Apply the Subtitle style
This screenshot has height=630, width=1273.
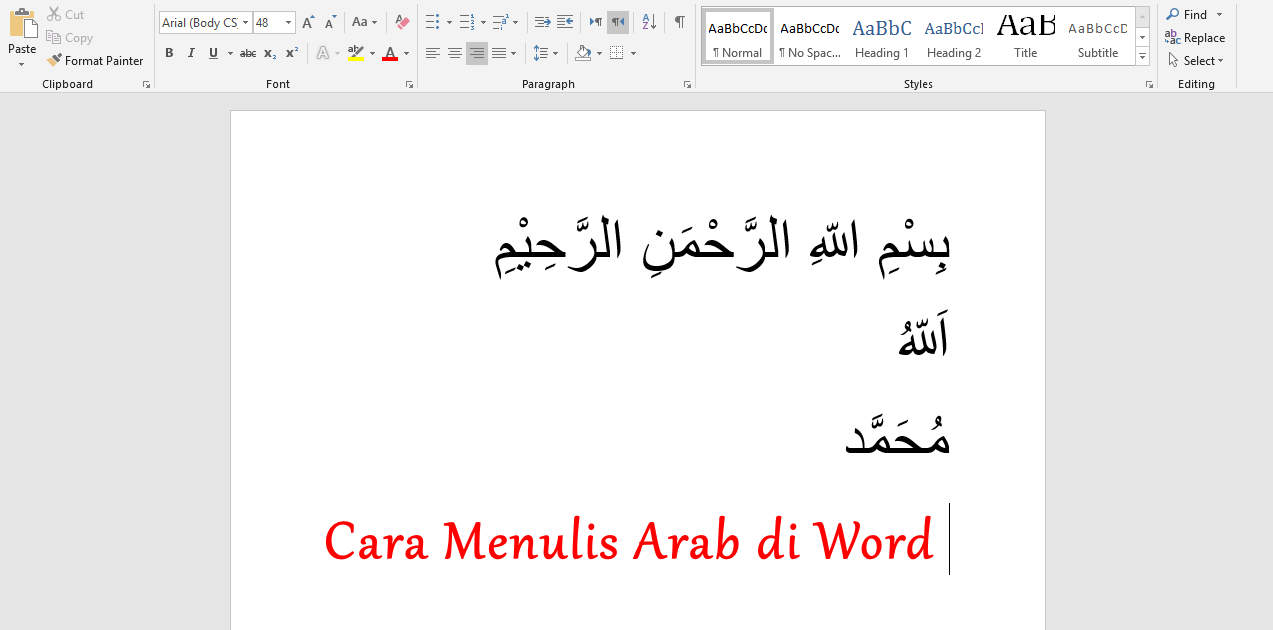click(1098, 37)
